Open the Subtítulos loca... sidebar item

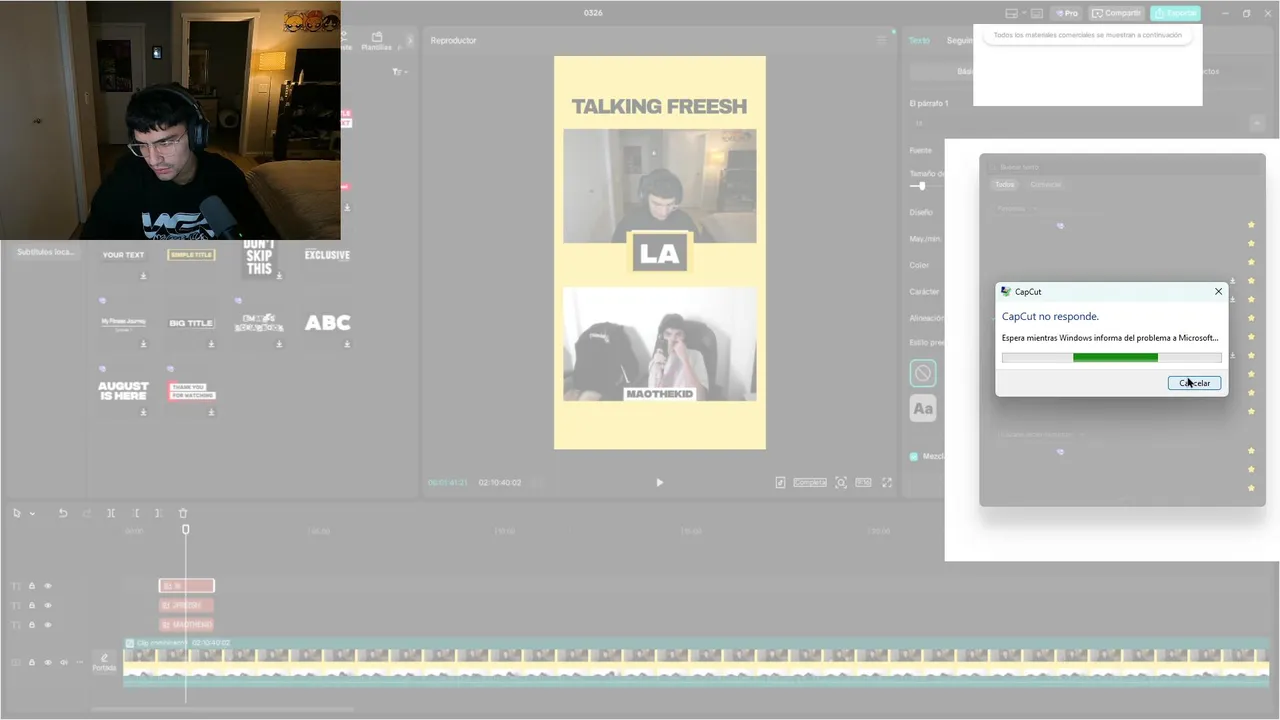click(x=45, y=252)
